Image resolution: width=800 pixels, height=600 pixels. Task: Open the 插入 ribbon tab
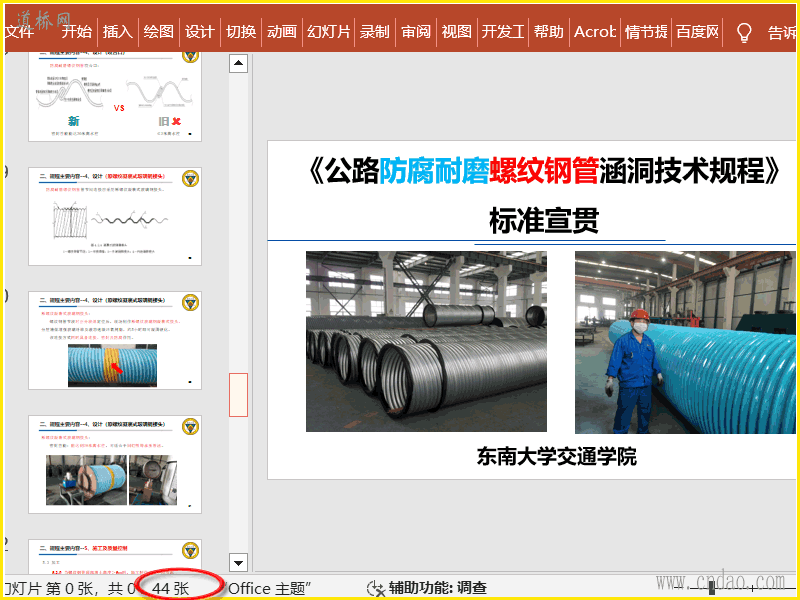(x=117, y=32)
